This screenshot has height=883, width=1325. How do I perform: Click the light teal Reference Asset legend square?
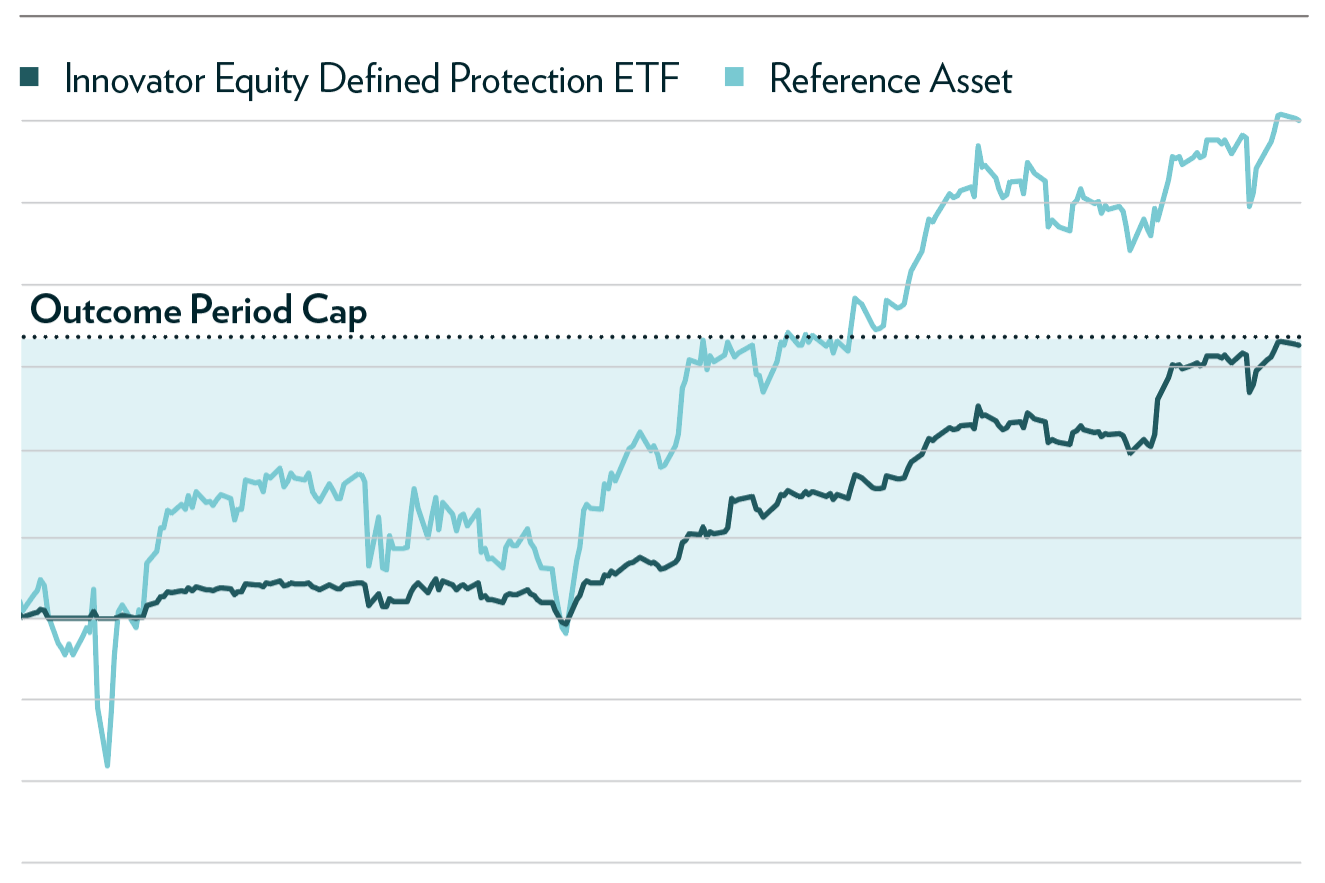click(x=733, y=77)
